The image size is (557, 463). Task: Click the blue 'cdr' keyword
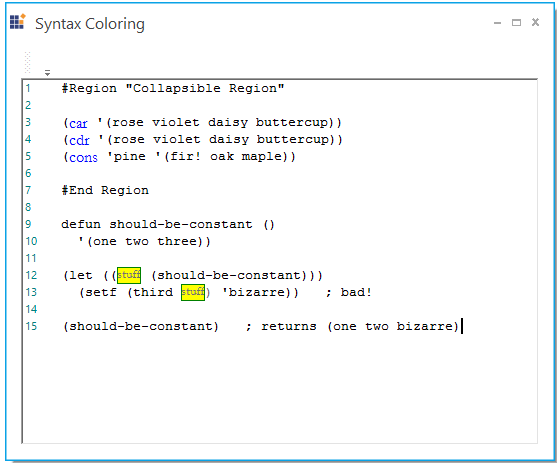[x=79, y=140]
